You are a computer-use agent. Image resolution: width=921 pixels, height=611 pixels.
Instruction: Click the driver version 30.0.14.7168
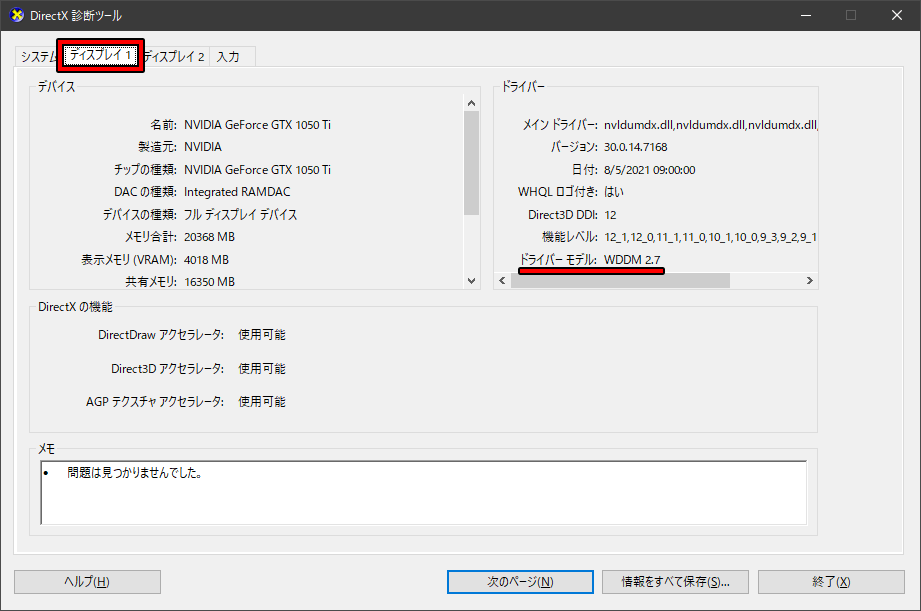[636, 147]
